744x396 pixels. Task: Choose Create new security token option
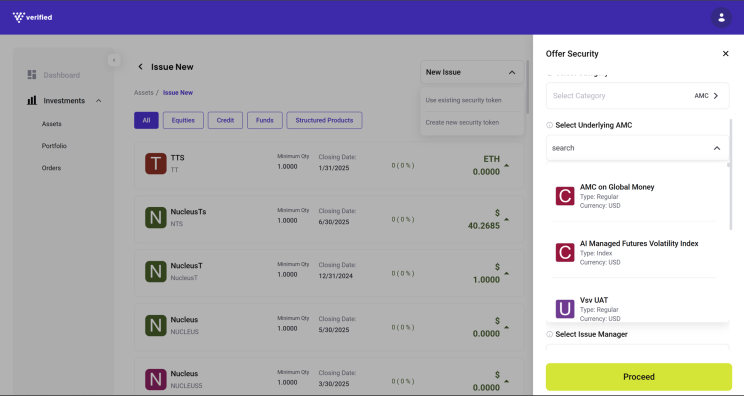point(462,122)
